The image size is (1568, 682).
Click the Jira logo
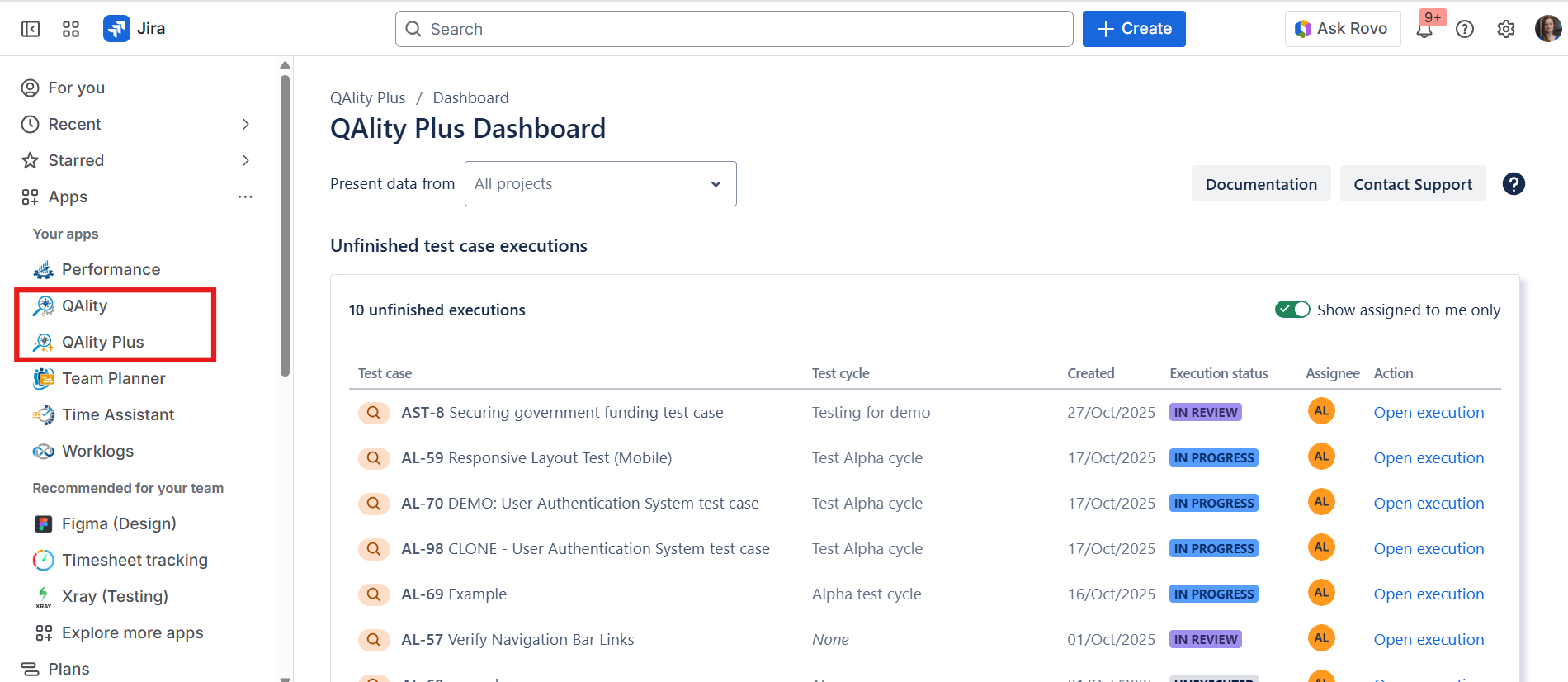[x=135, y=29]
